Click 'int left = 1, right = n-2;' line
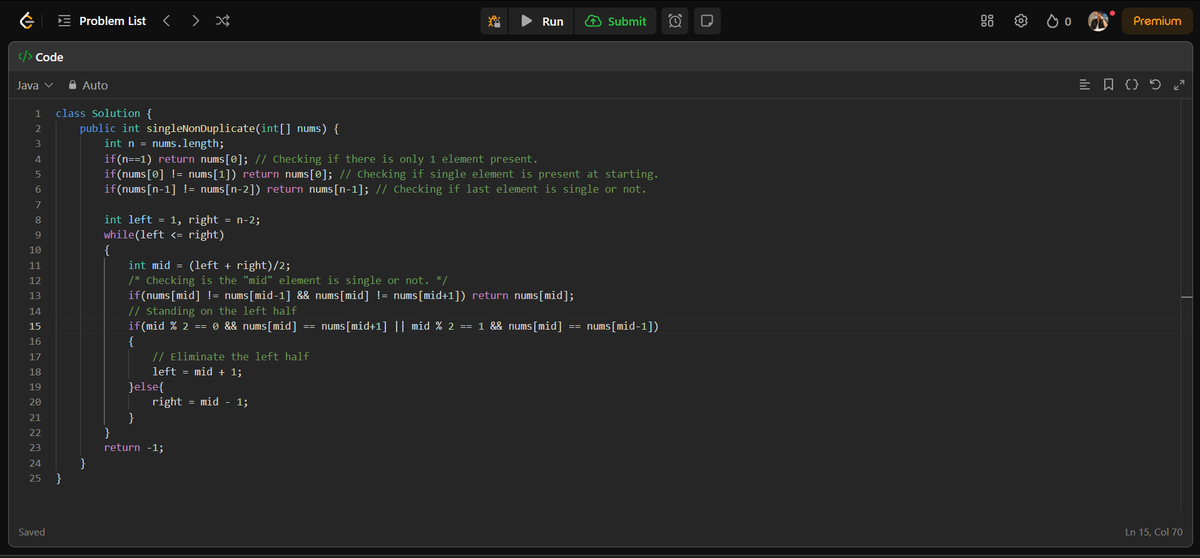 182,220
